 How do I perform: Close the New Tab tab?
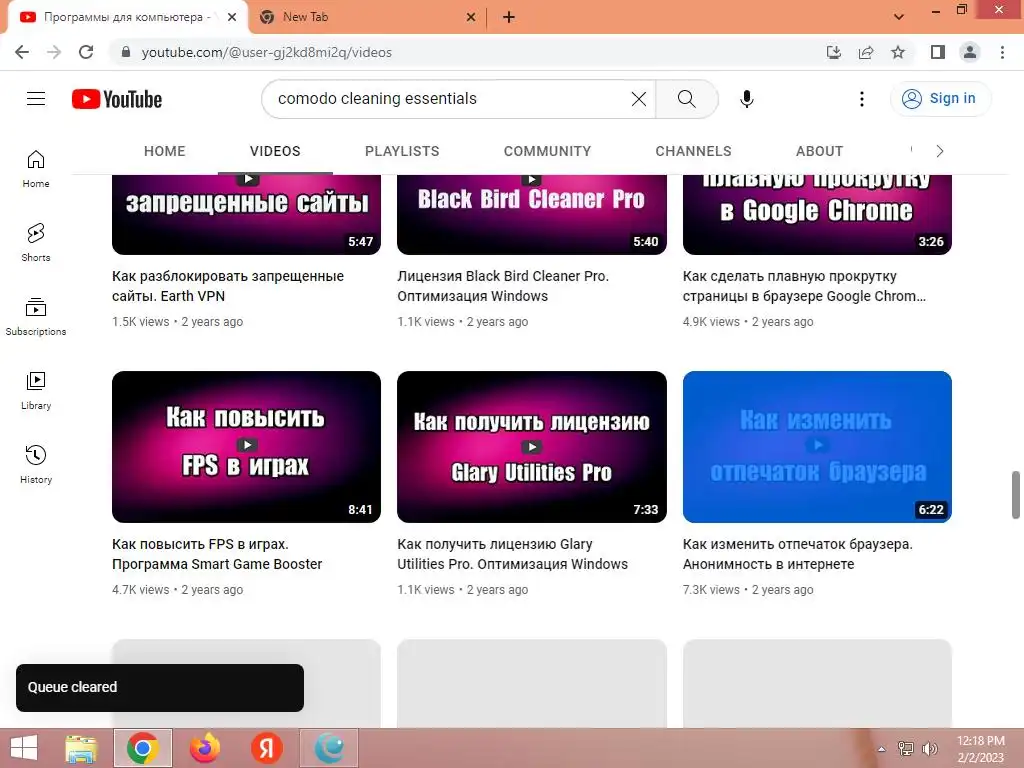[x=471, y=18]
